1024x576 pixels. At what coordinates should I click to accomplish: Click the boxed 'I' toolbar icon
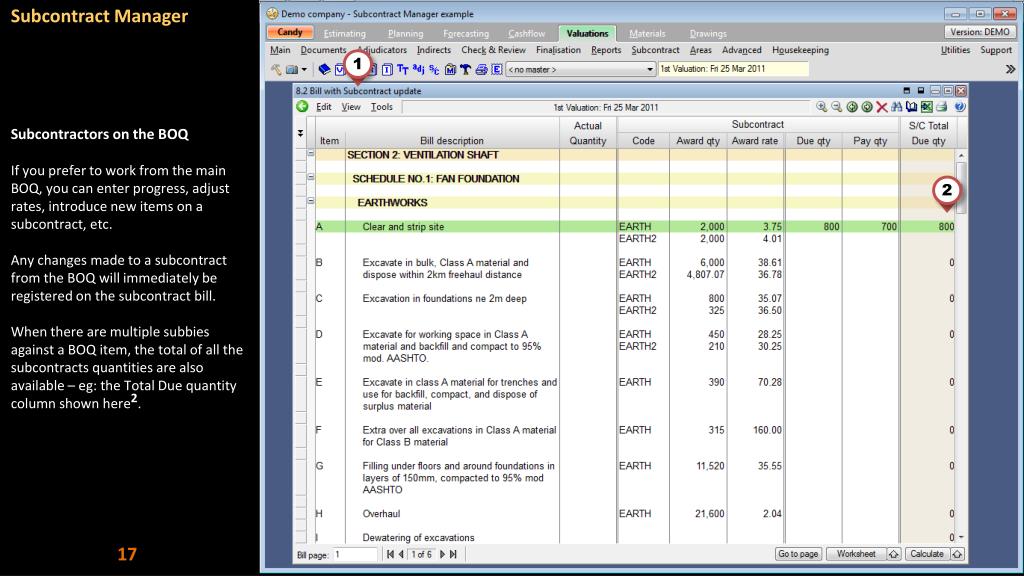pos(387,69)
